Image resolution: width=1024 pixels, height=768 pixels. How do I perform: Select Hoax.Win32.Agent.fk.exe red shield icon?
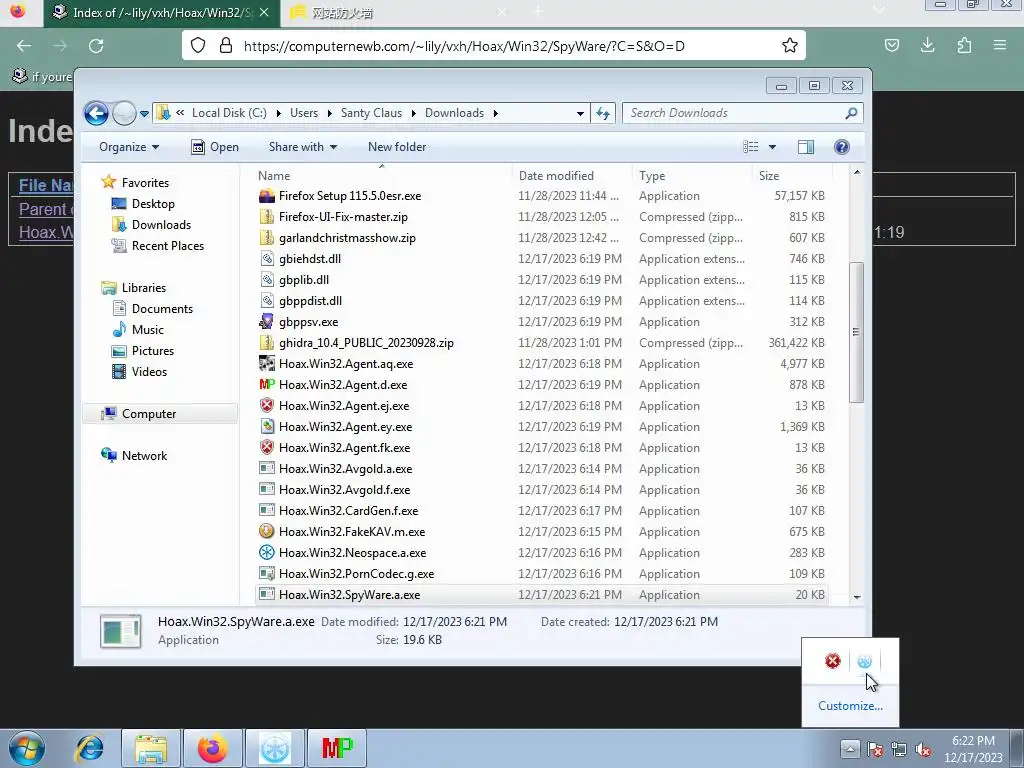(266, 447)
